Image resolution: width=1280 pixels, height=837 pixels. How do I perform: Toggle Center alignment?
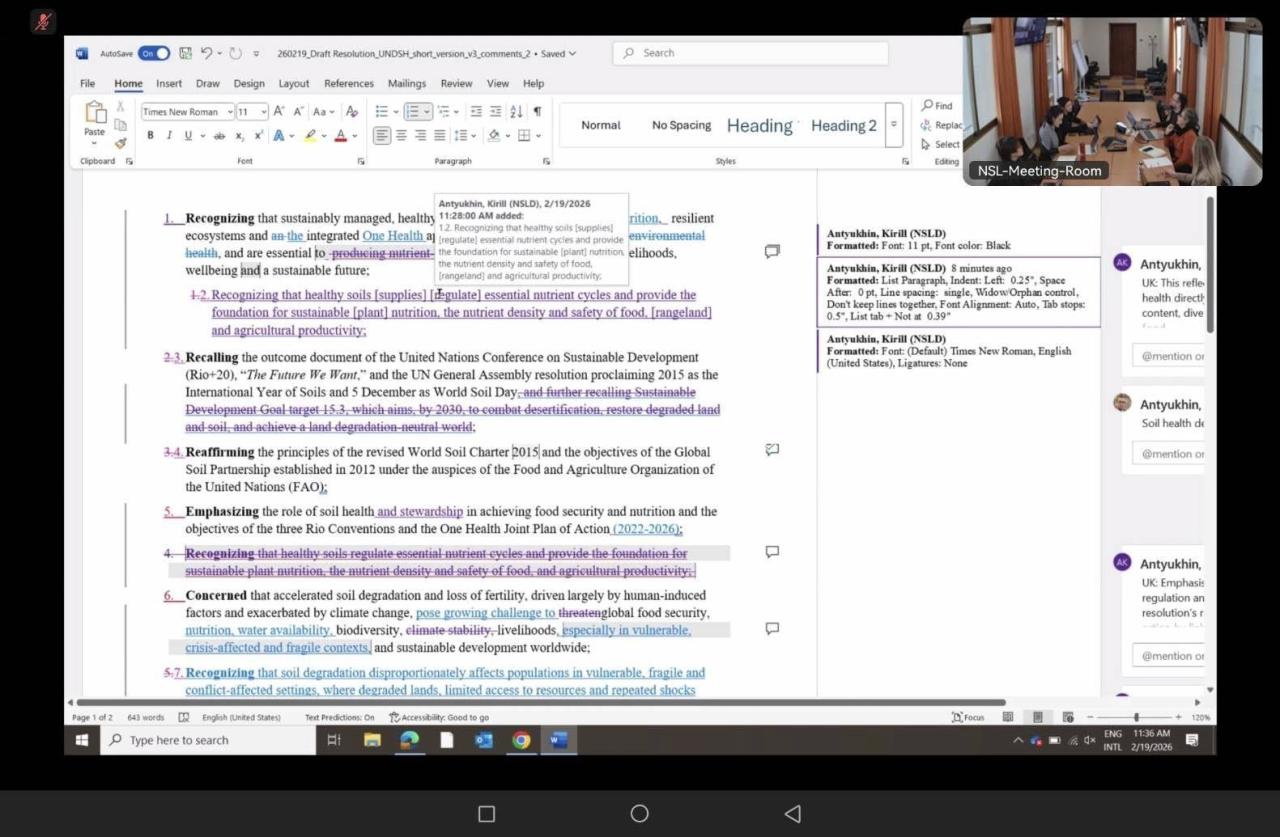point(401,136)
